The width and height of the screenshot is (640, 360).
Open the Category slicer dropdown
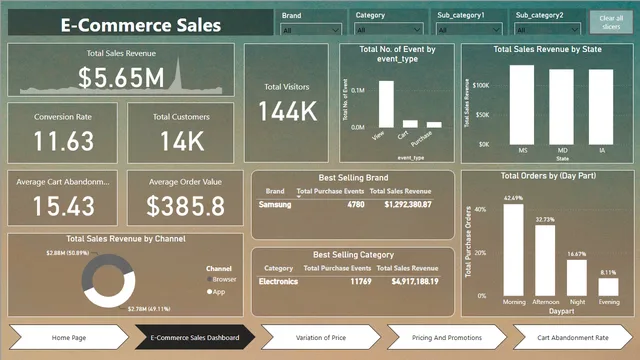point(389,30)
